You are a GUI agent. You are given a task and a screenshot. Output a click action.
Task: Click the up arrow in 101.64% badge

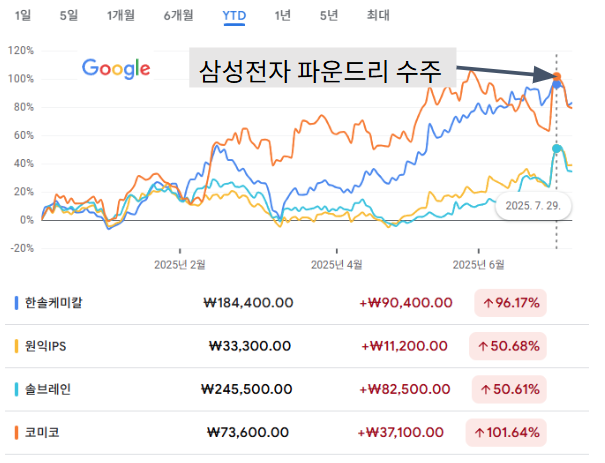pyautogui.click(x=480, y=433)
